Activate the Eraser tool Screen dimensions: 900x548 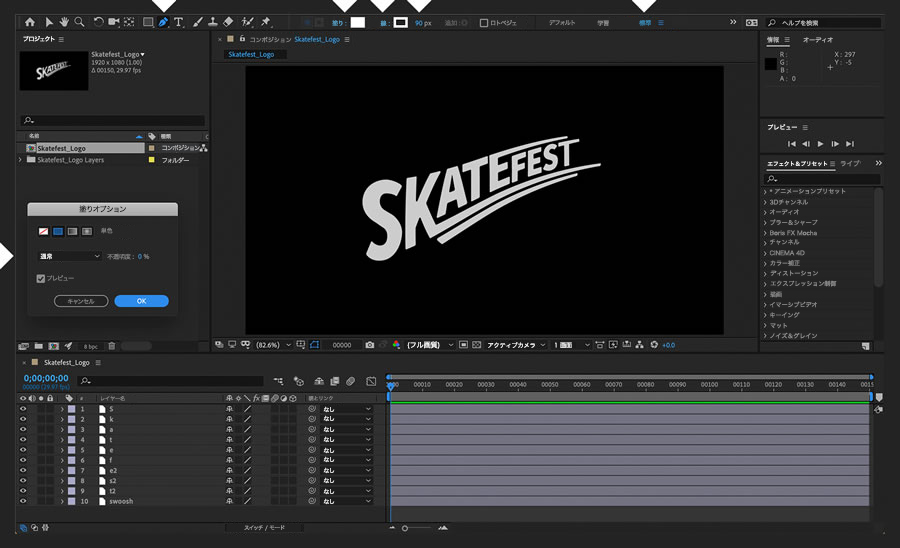click(228, 21)
